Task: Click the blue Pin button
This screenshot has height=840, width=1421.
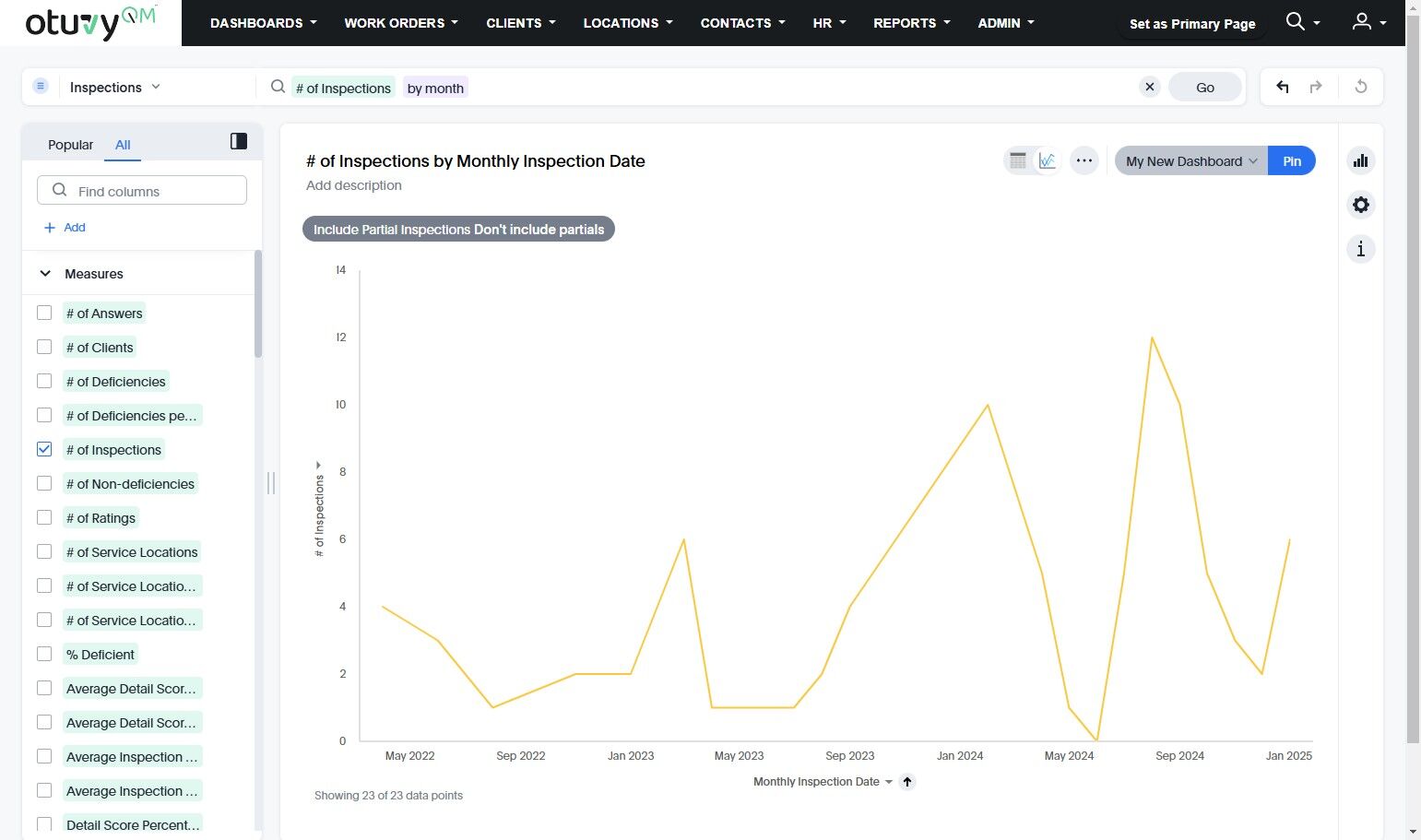Action: tap(1292, 161)
